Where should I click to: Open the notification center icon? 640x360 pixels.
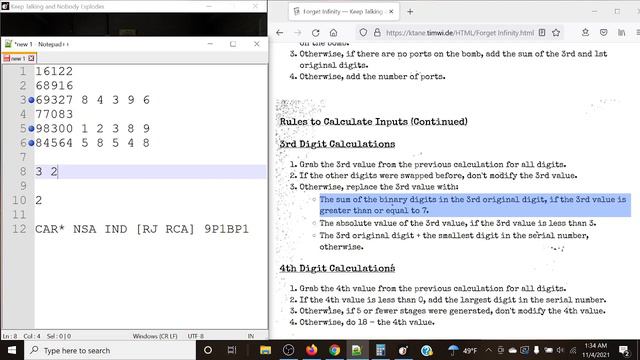[x=624, y=350]
